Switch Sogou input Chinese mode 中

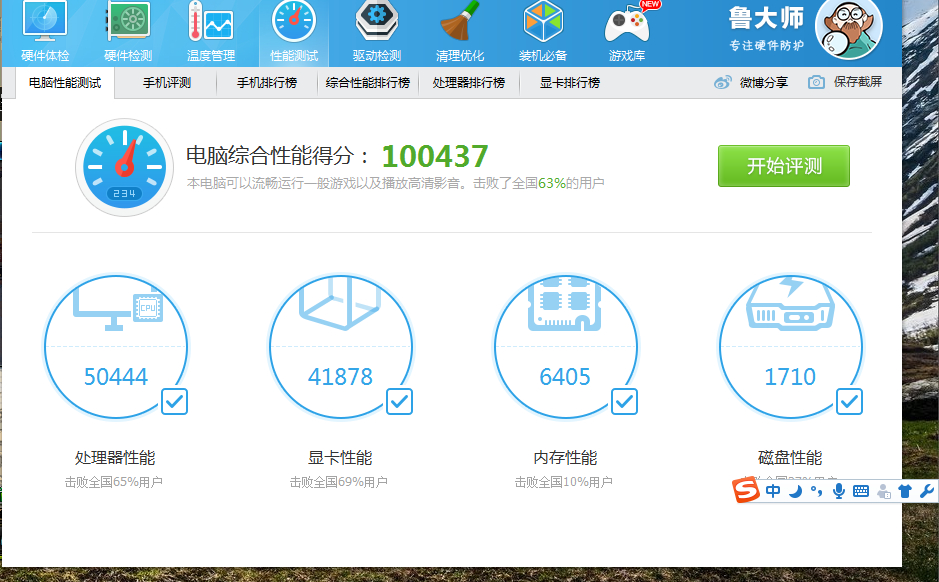click(773, 492)
